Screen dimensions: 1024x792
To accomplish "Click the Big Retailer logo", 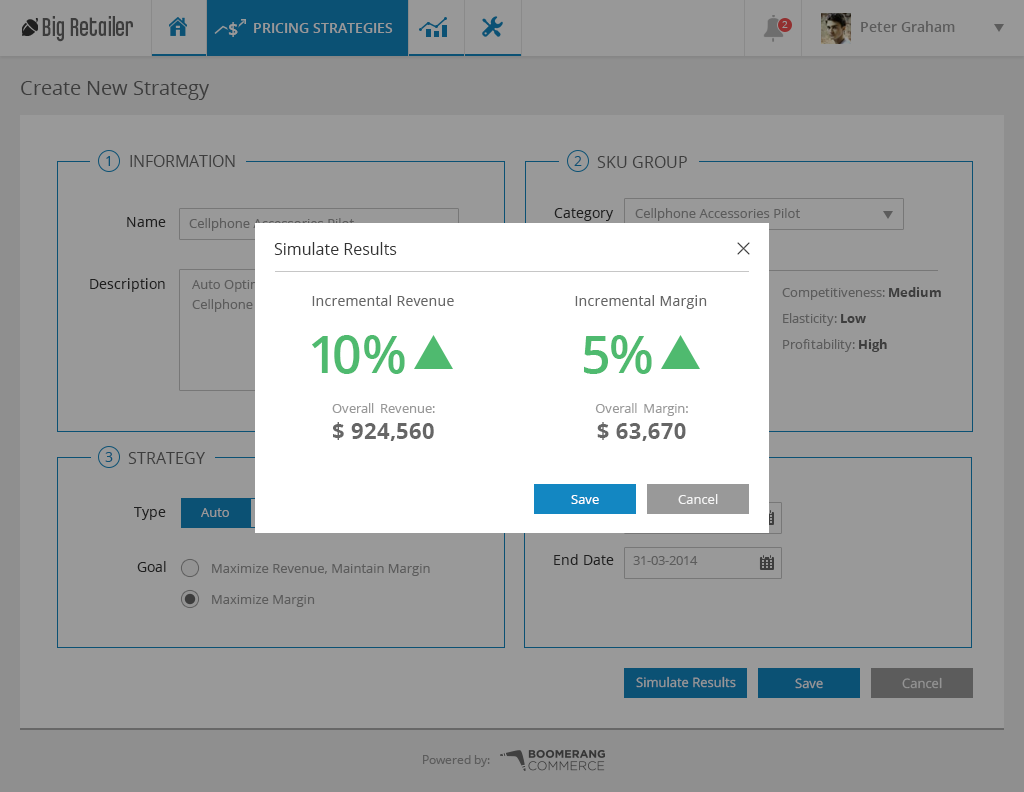I will (x=77, y=27).
